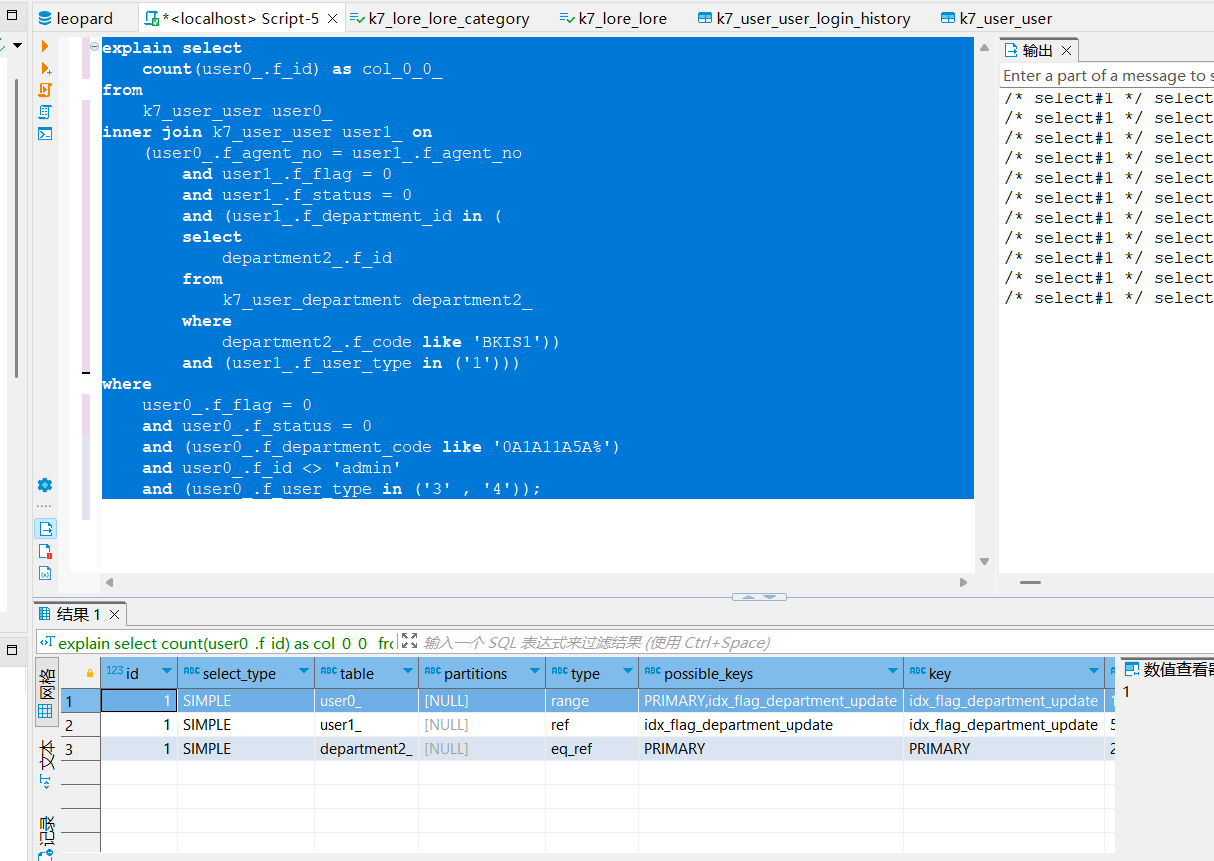This screenshot has width=1214, height=861.
Task: Close the 输出 output panel tab
Action: [x=1067, y=50]
